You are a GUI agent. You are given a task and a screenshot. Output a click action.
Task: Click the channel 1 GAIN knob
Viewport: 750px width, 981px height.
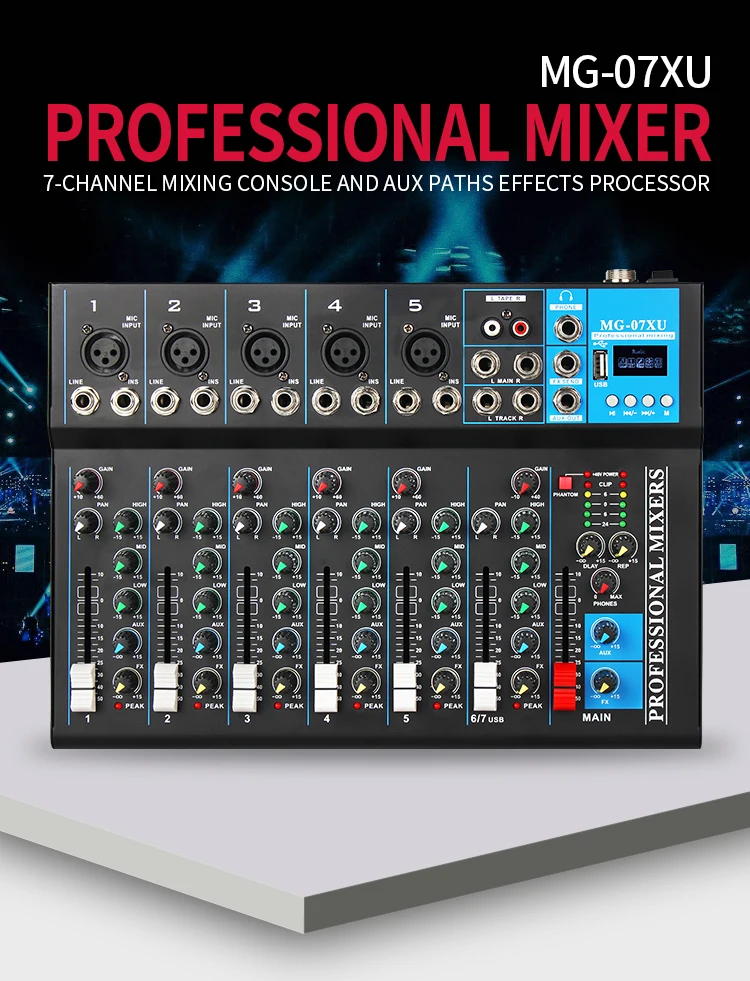pyautogui.click(x=86, y=482)
